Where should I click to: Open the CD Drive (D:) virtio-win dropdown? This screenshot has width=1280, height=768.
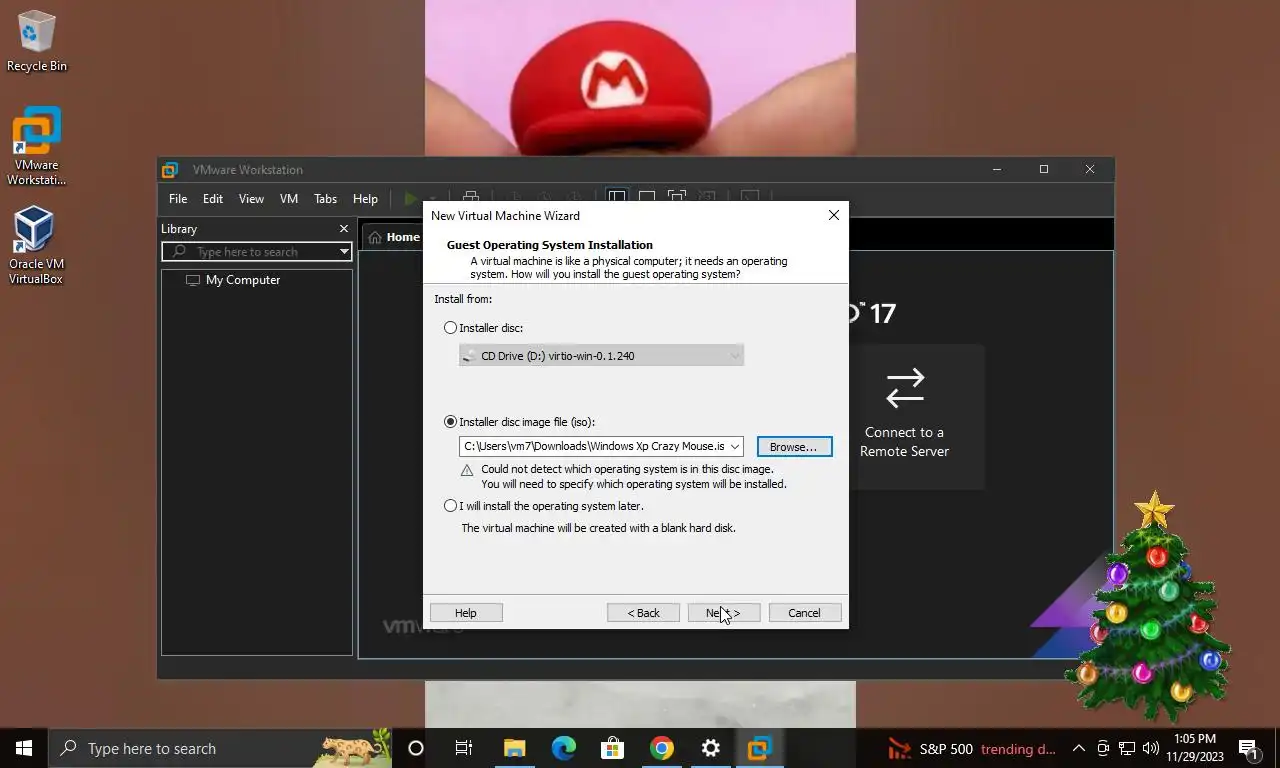[x=601, y=355]
